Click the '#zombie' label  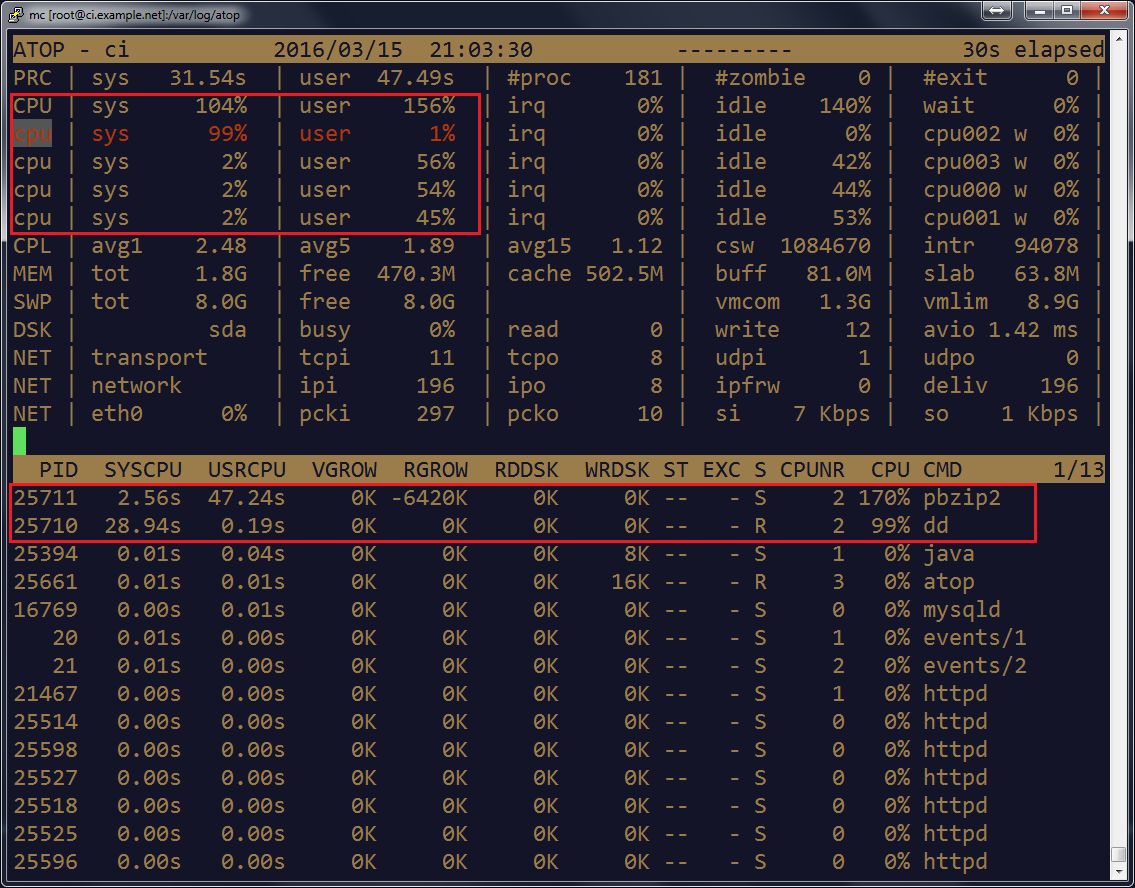click(760, 78)
